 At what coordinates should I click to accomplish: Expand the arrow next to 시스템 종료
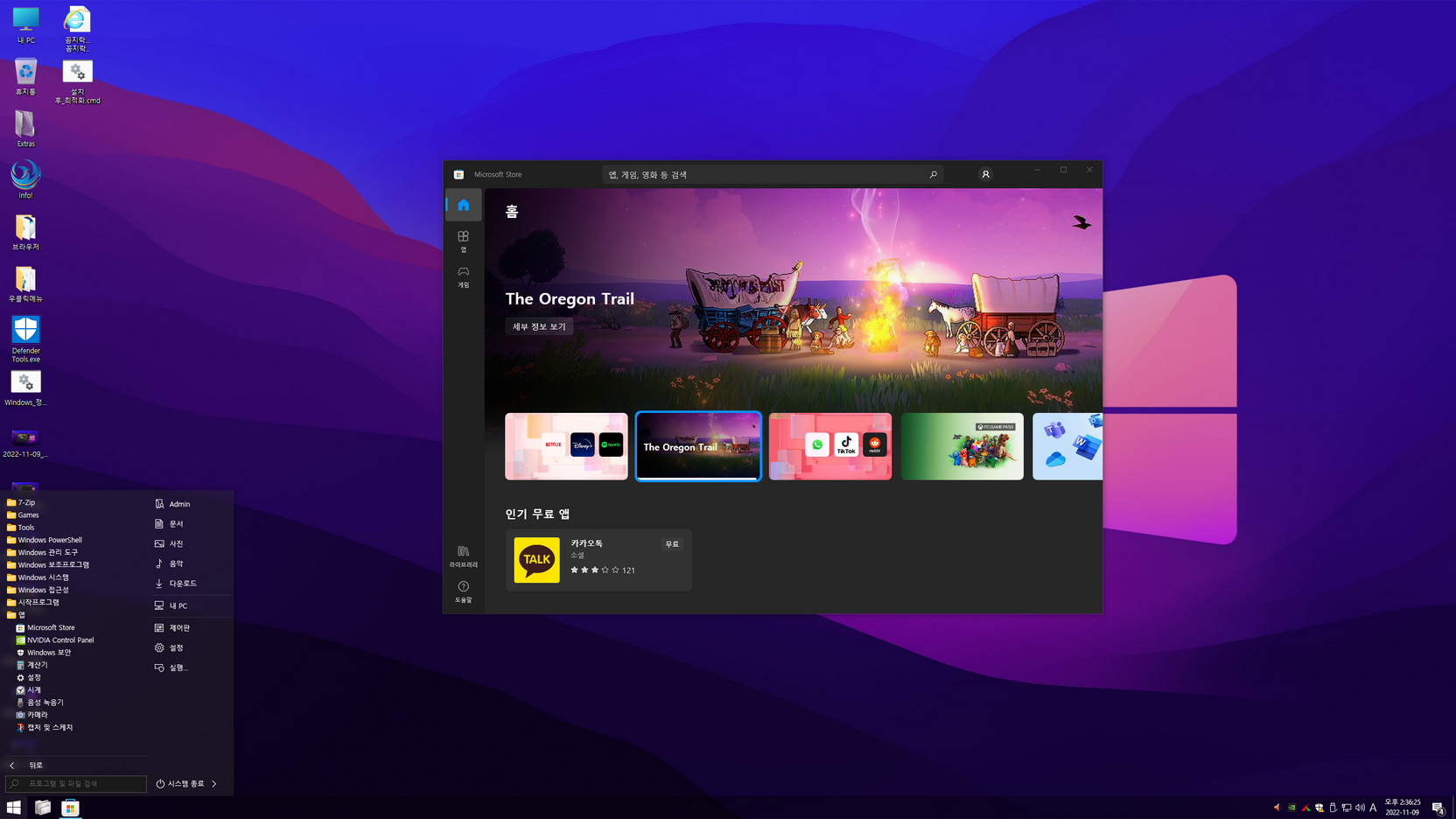click(x=214, y=783)
